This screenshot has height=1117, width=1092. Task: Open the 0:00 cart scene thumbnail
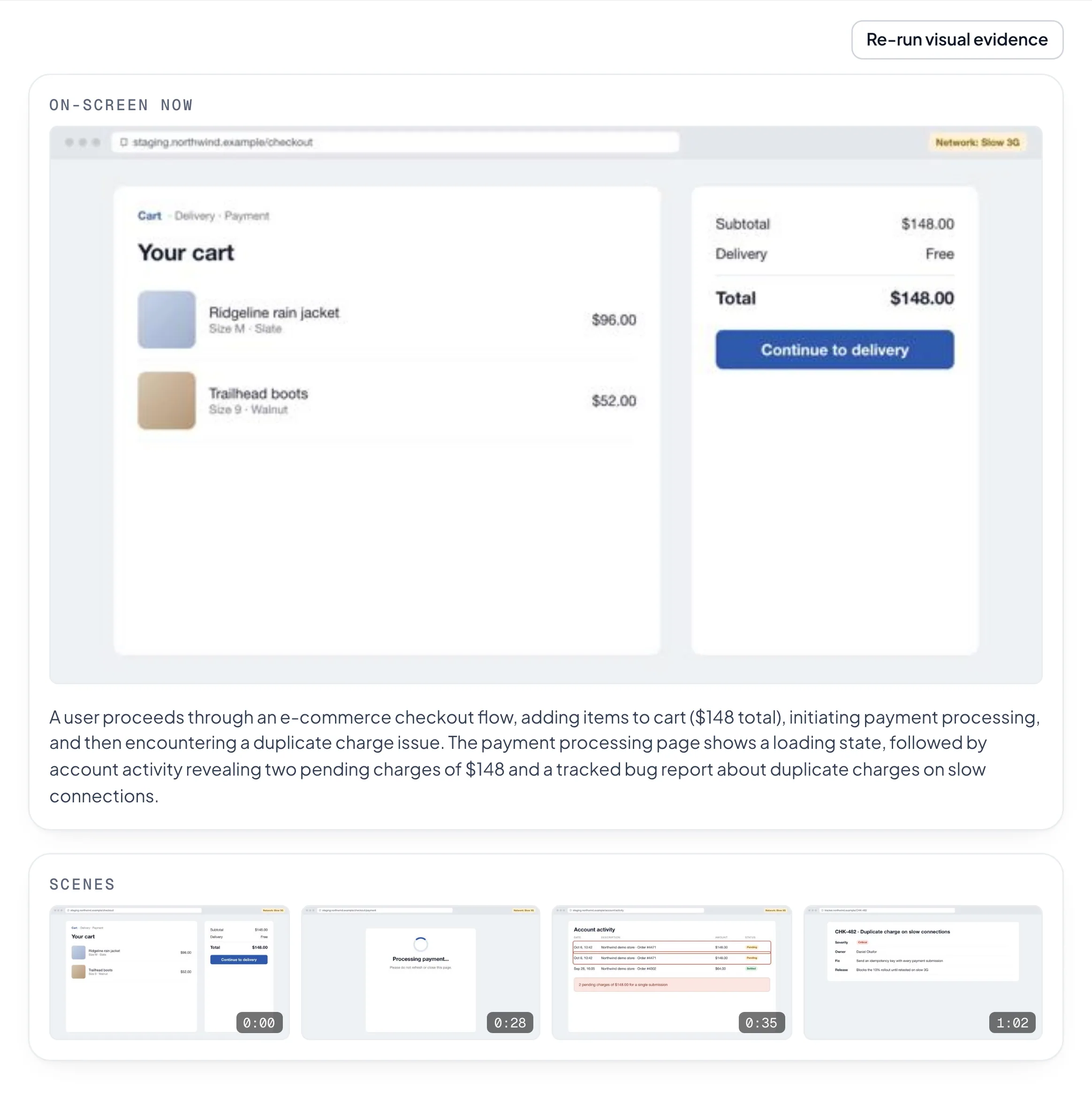tap(169, 972)
